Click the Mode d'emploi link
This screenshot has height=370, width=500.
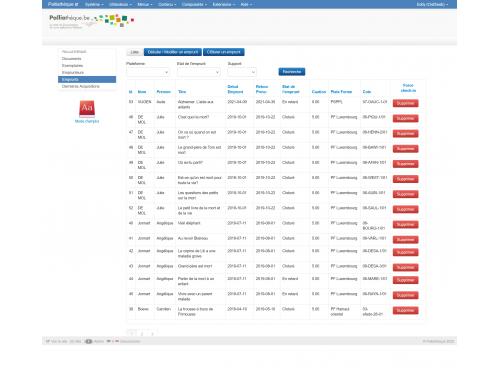click(x=87, y=121)
